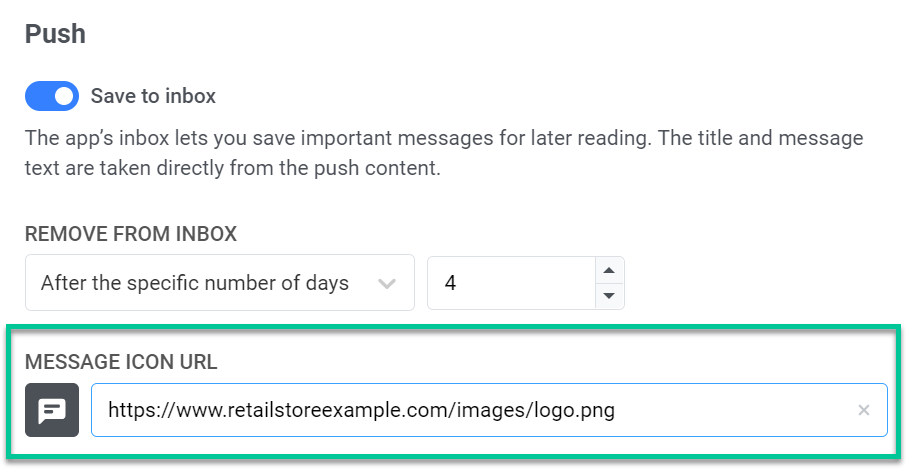Click the "https" start of the icon URL

point(130,410)
